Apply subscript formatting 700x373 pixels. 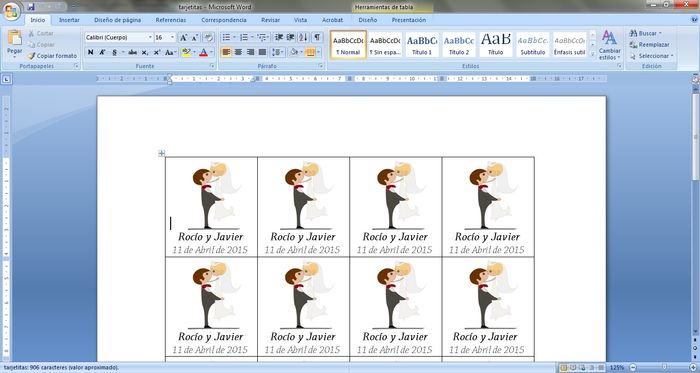145,52
